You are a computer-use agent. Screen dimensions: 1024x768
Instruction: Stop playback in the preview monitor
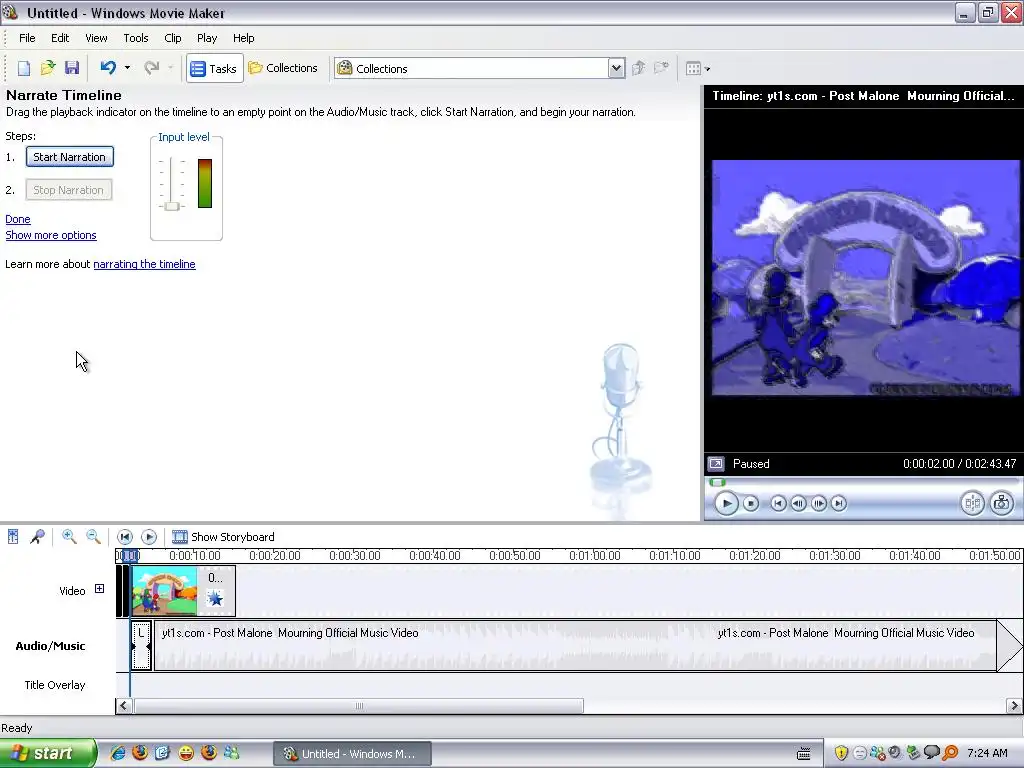(751, 504)
